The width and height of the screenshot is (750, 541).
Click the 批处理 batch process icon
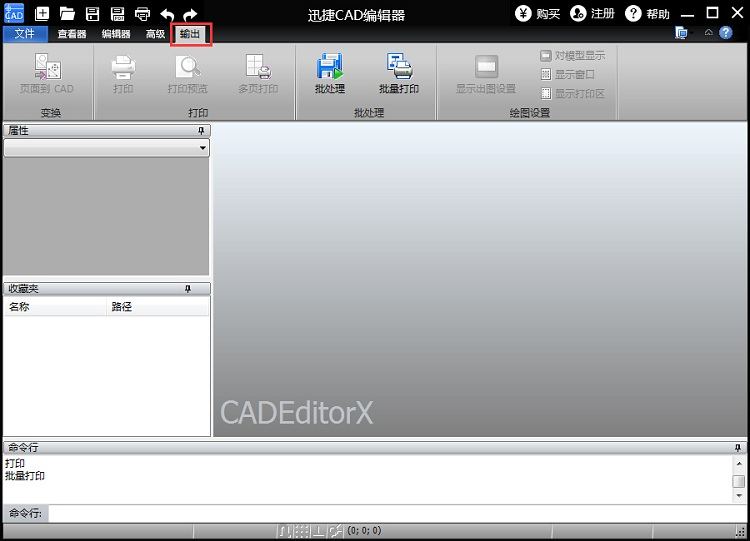click(329, 74)
